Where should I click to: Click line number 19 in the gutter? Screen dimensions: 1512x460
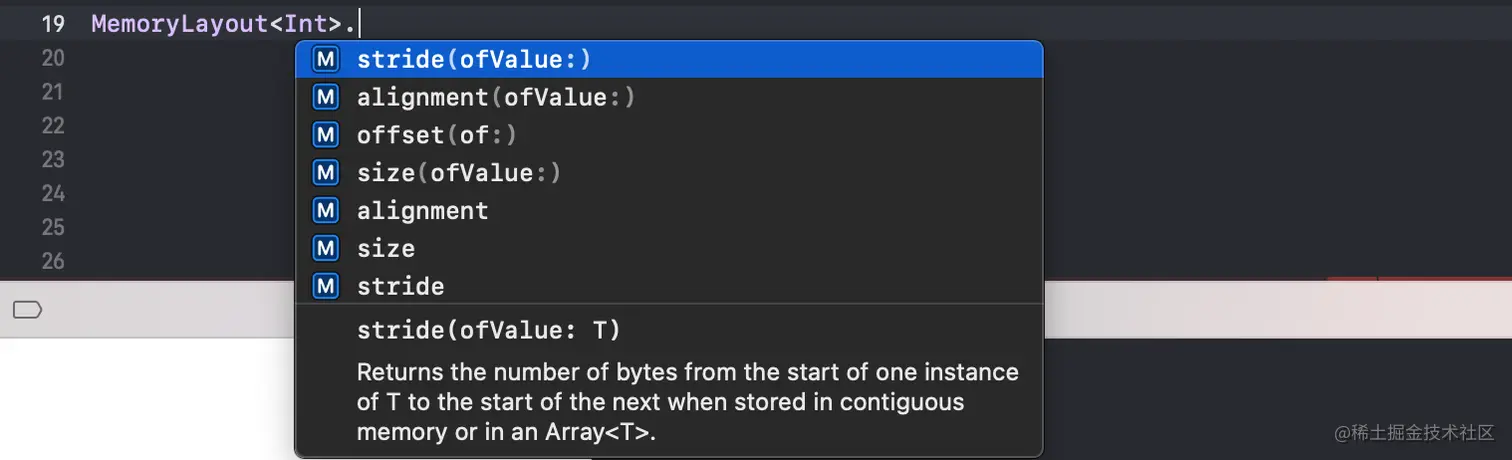tap(53, 24)
